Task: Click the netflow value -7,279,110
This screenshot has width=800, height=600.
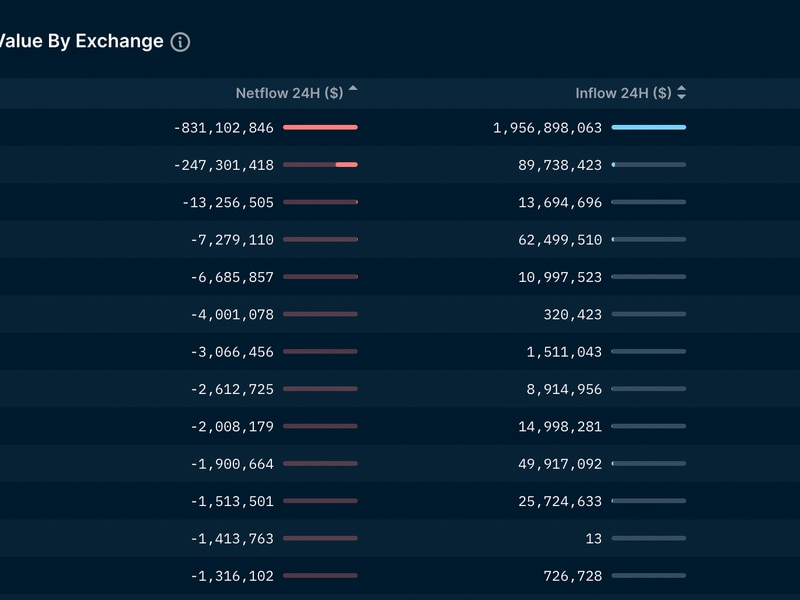Action: [232, 240]
